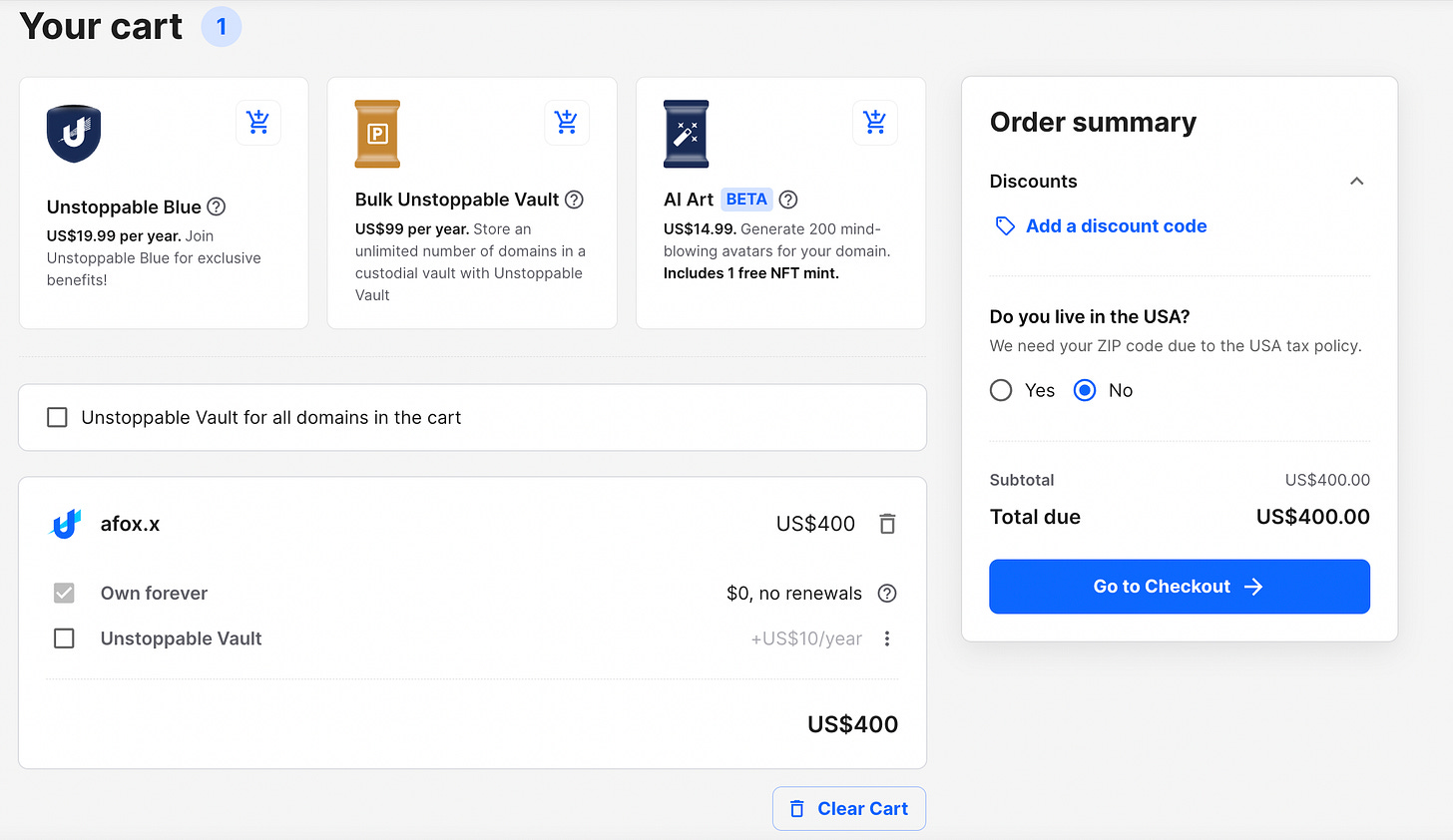Image resolution: width=1453 pixels, height=840 pixels.
Task: Collapse the Discounts section
Action: tap(1356, 182)
